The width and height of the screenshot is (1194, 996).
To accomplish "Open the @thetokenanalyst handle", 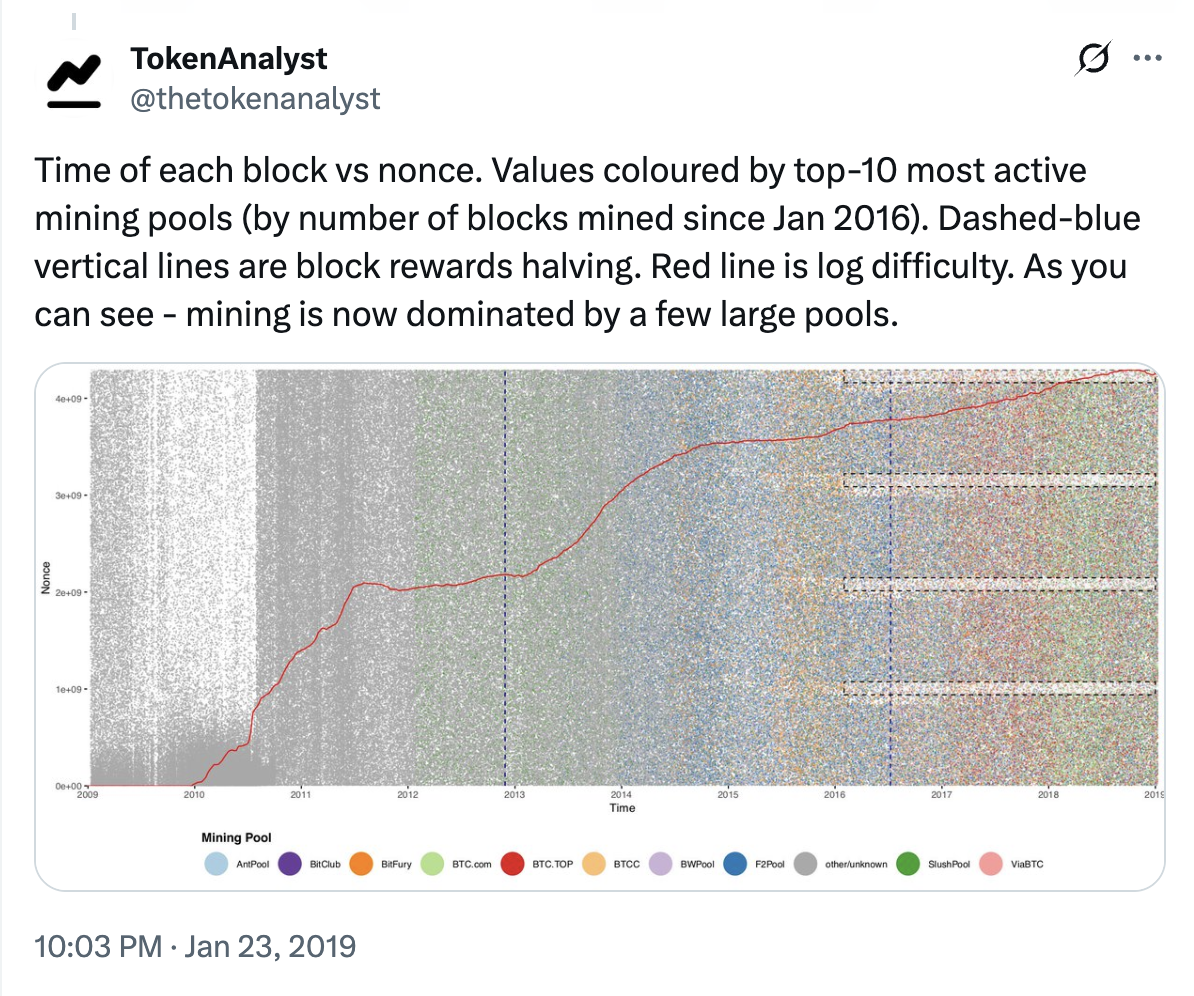I will click(253, 98).
